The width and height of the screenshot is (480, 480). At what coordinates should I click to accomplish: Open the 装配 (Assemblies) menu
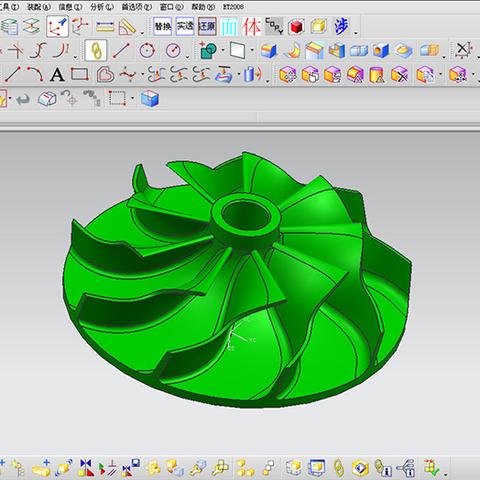coord(39,7)
